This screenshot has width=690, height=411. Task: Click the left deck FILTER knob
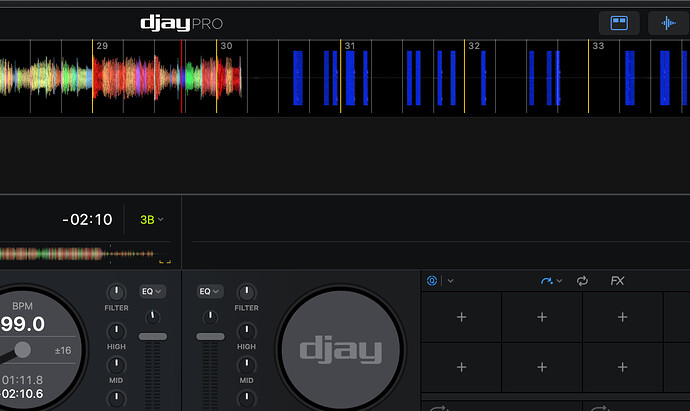point(117,291)
